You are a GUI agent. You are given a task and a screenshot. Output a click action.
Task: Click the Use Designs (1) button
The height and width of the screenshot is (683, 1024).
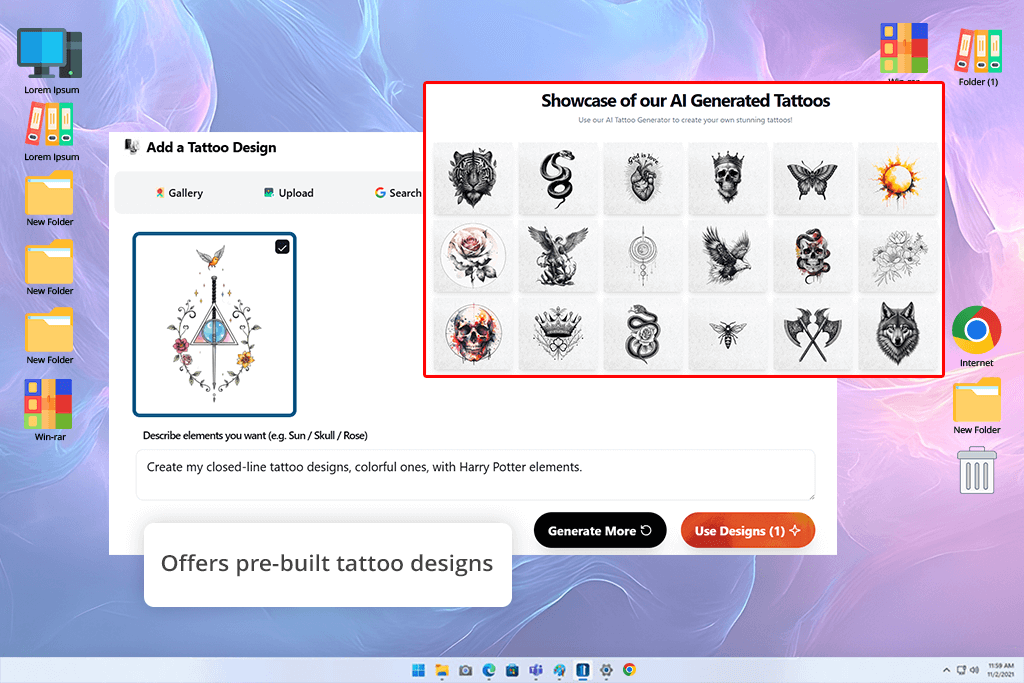click(748, 530)
